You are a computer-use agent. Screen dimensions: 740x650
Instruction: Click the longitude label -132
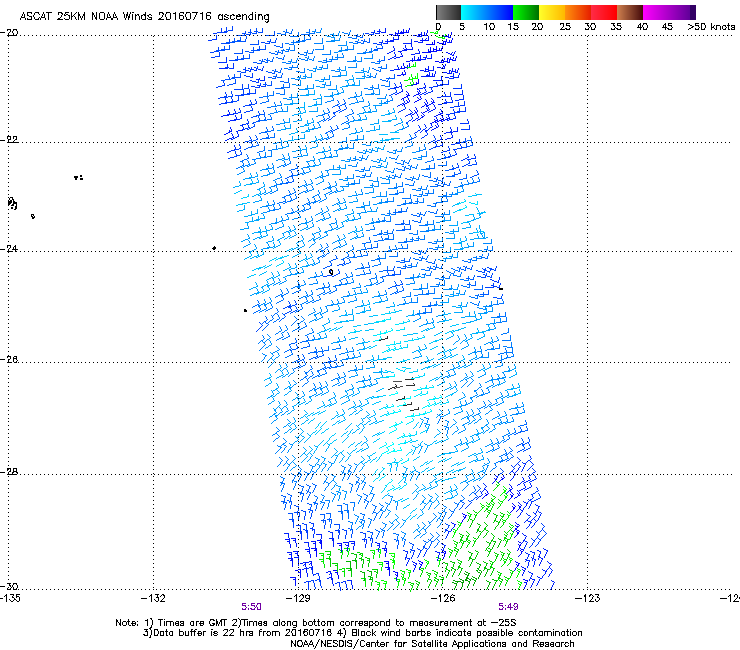[153, 598]
